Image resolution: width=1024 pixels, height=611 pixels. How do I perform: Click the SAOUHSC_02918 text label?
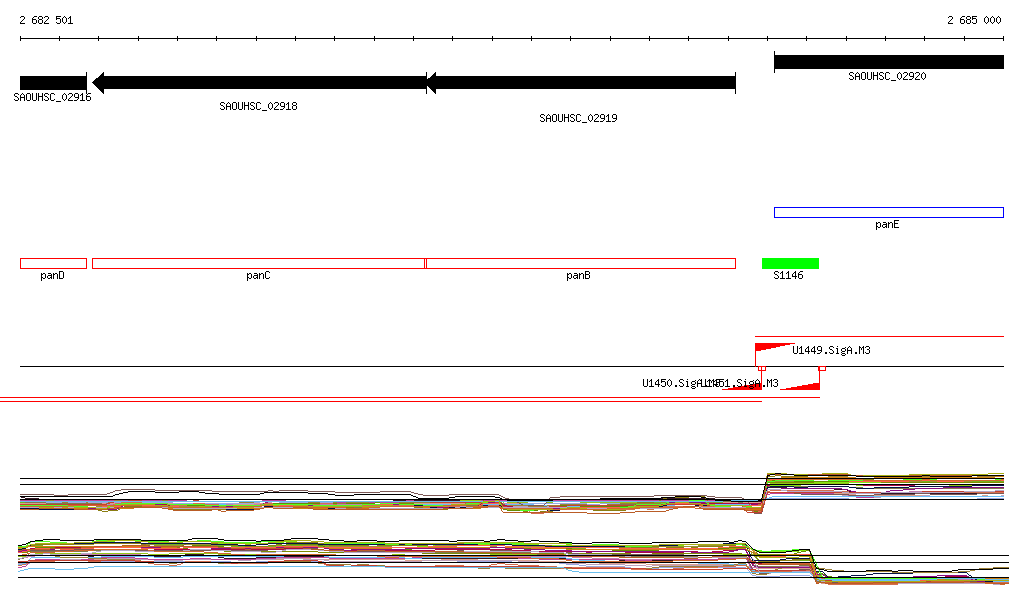(258, 106)
